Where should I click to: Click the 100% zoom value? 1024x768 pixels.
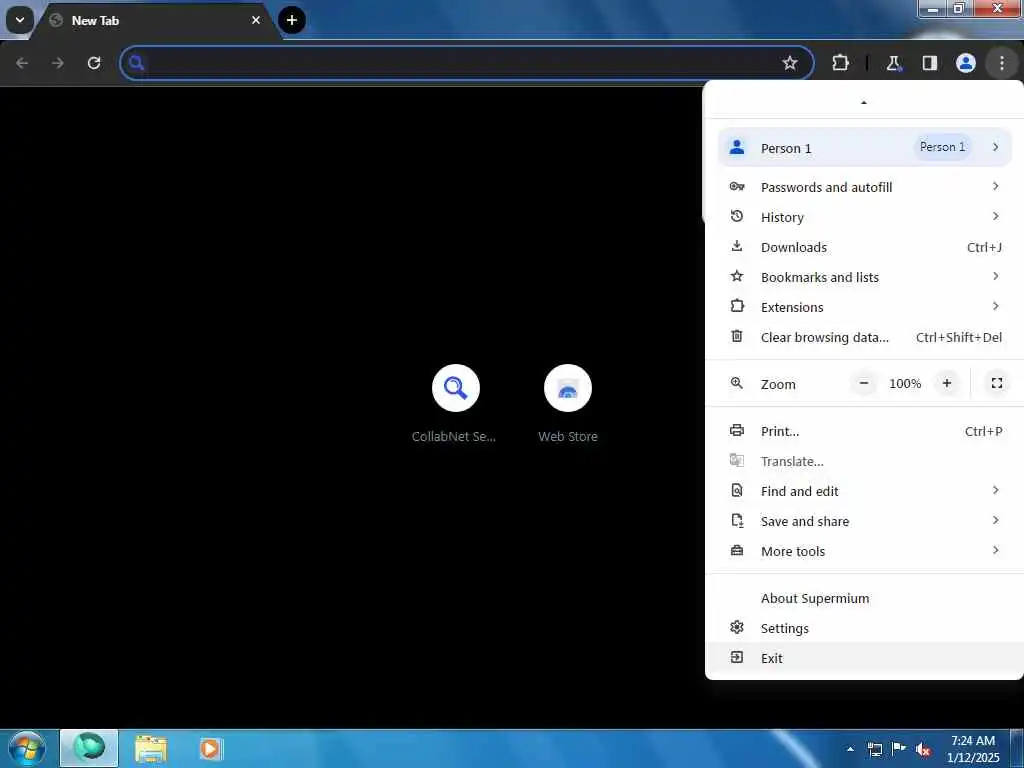pos(905,383)
